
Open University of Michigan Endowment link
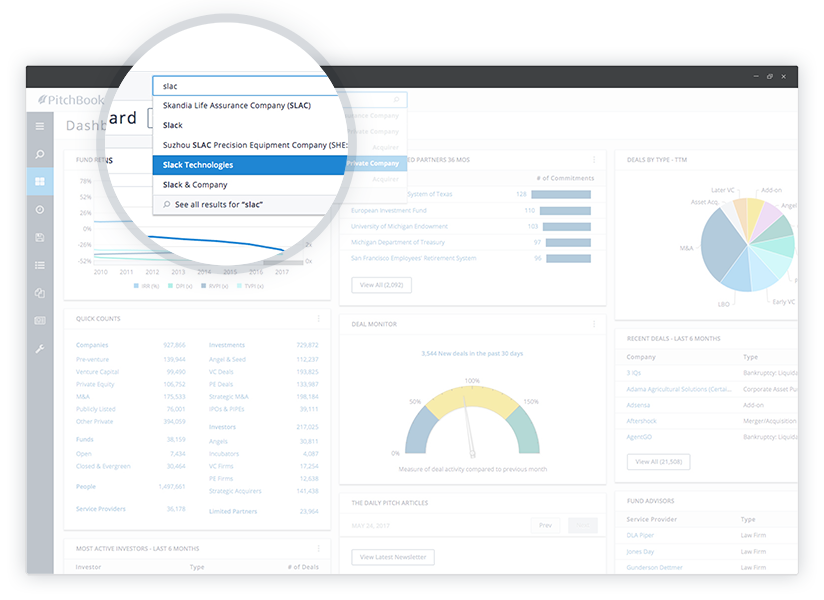(399, 226)
